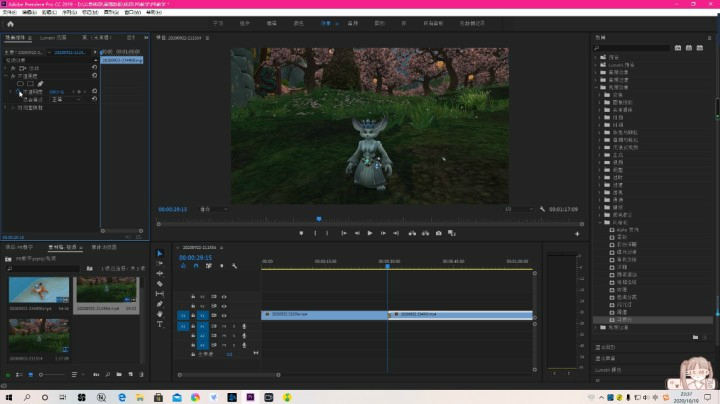Click Lift button in Program Monitor
720x404 pixels.
coord(412,233)
